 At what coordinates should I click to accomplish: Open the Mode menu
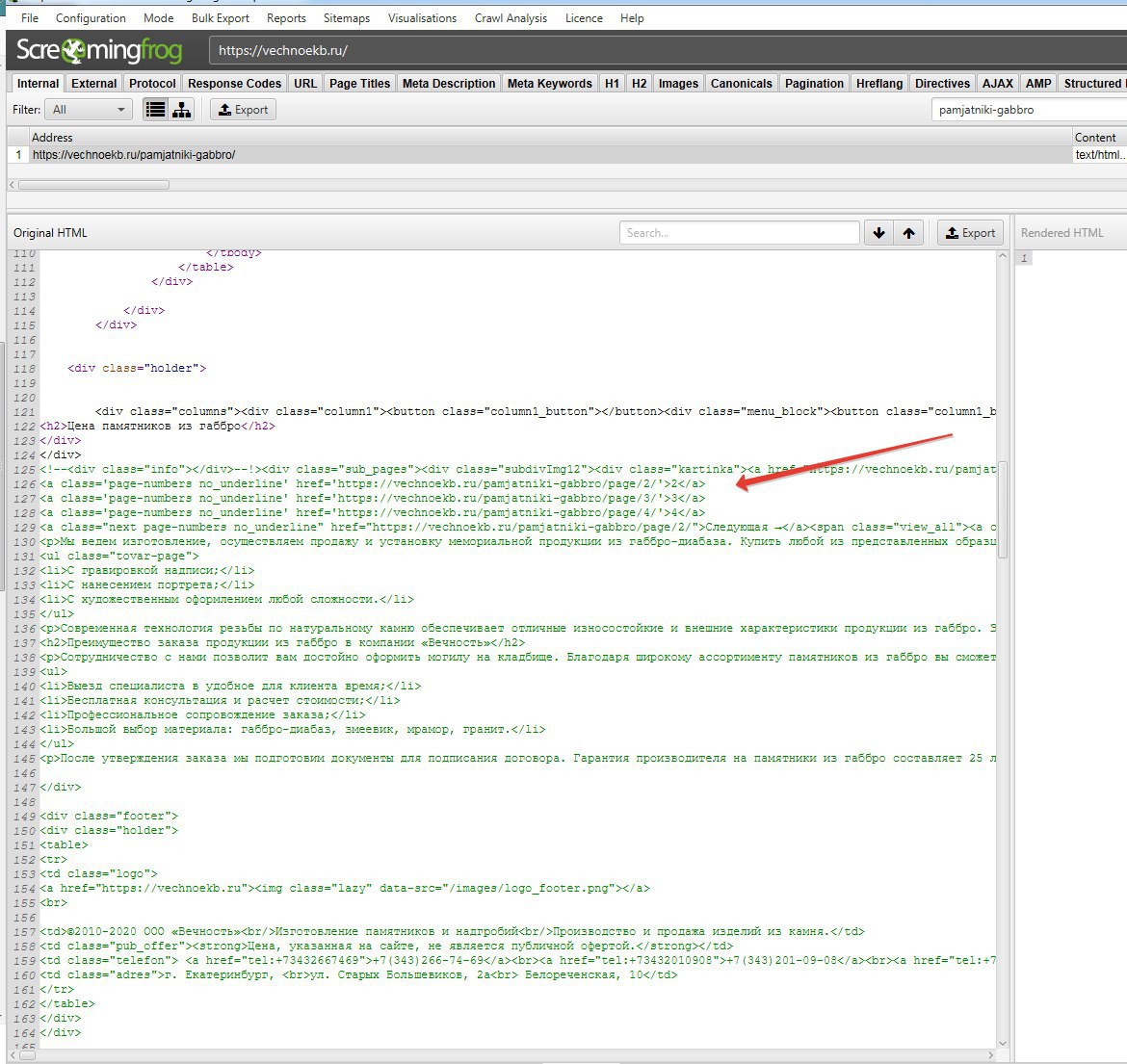158,18
